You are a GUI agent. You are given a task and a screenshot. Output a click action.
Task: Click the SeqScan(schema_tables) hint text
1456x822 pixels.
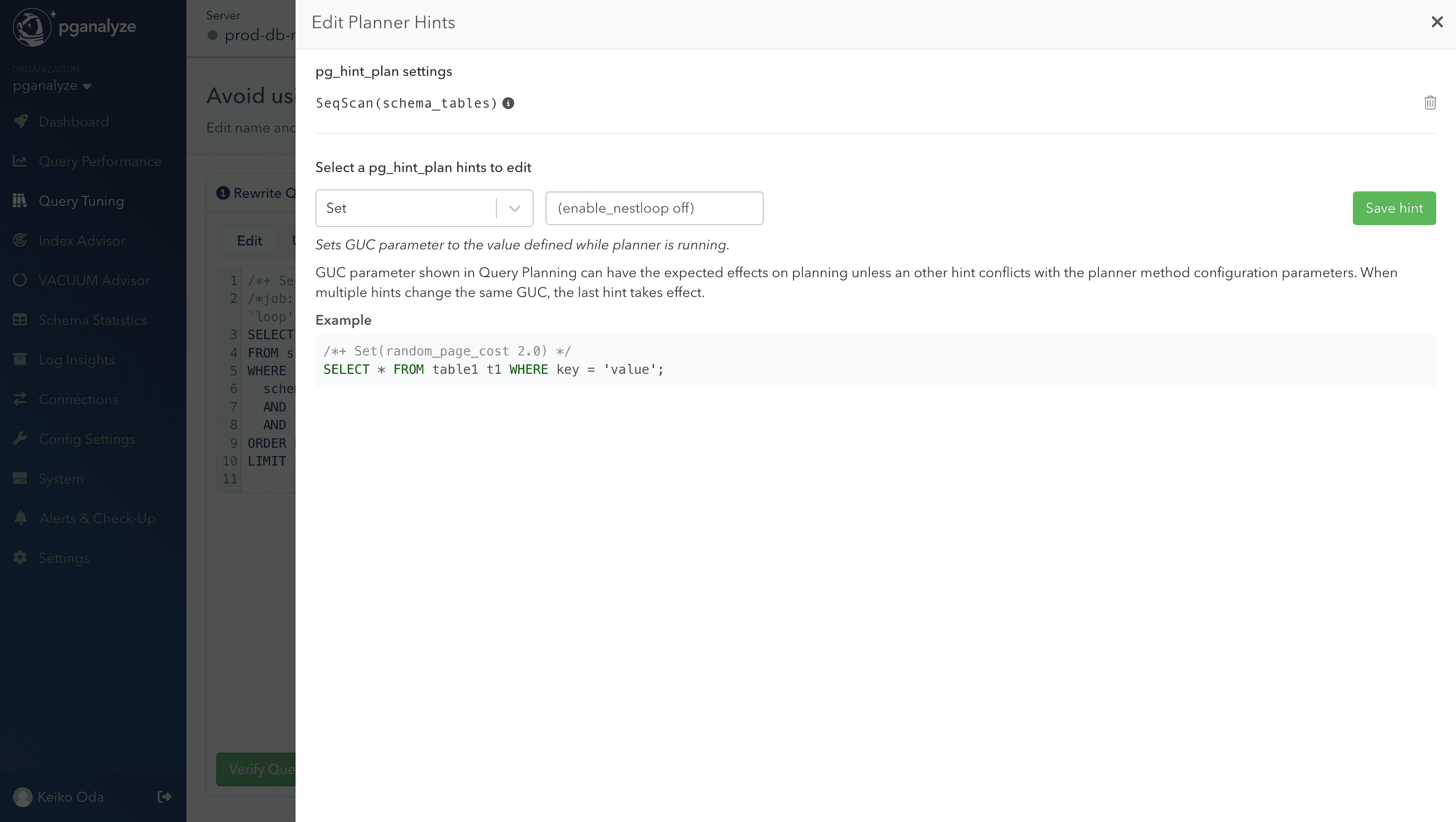(x=406, y=104)
